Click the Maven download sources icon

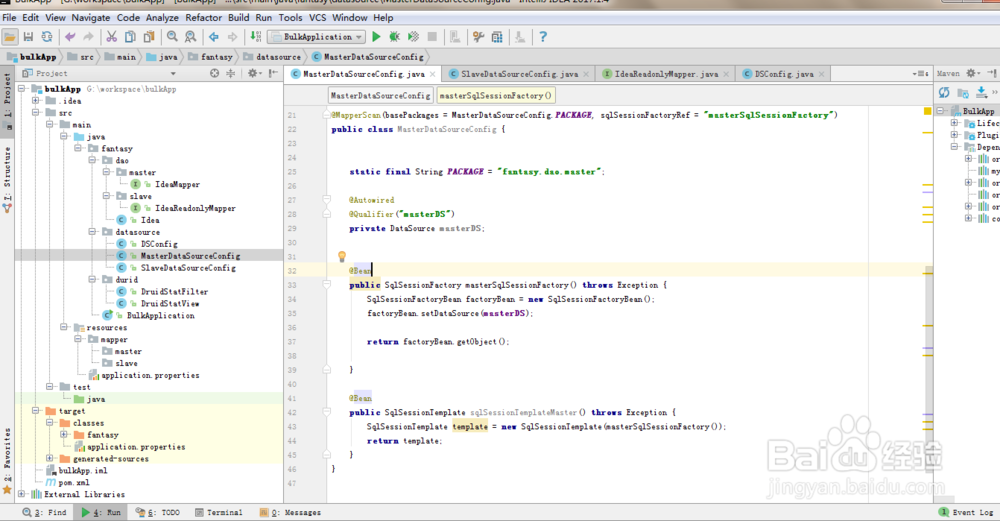(982, 93)
